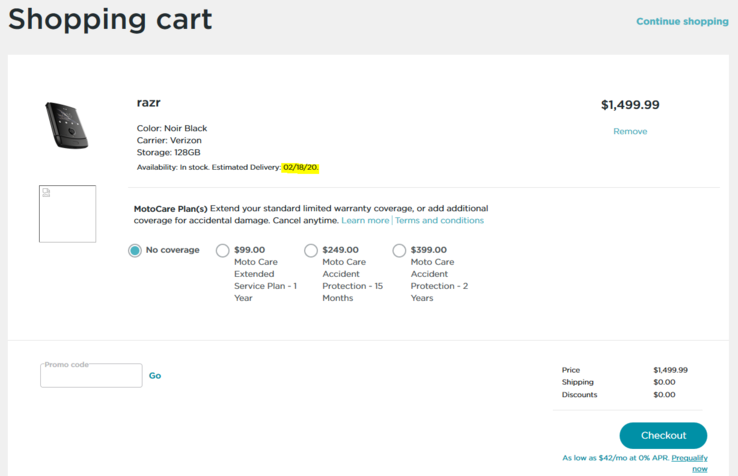The image size is (738, 476).
Task: Apply promo code with Go
Action: tap(155, 376)
